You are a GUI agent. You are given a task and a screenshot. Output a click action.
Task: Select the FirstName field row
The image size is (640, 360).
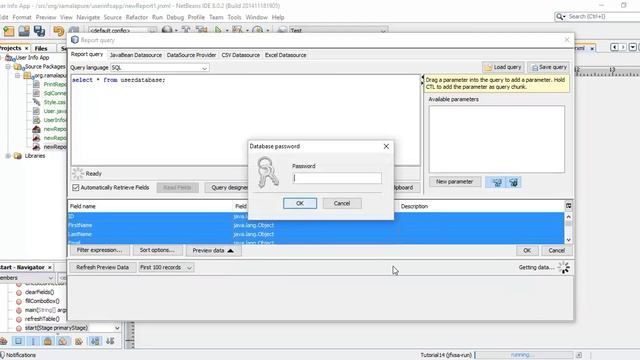tap(316, 225)
